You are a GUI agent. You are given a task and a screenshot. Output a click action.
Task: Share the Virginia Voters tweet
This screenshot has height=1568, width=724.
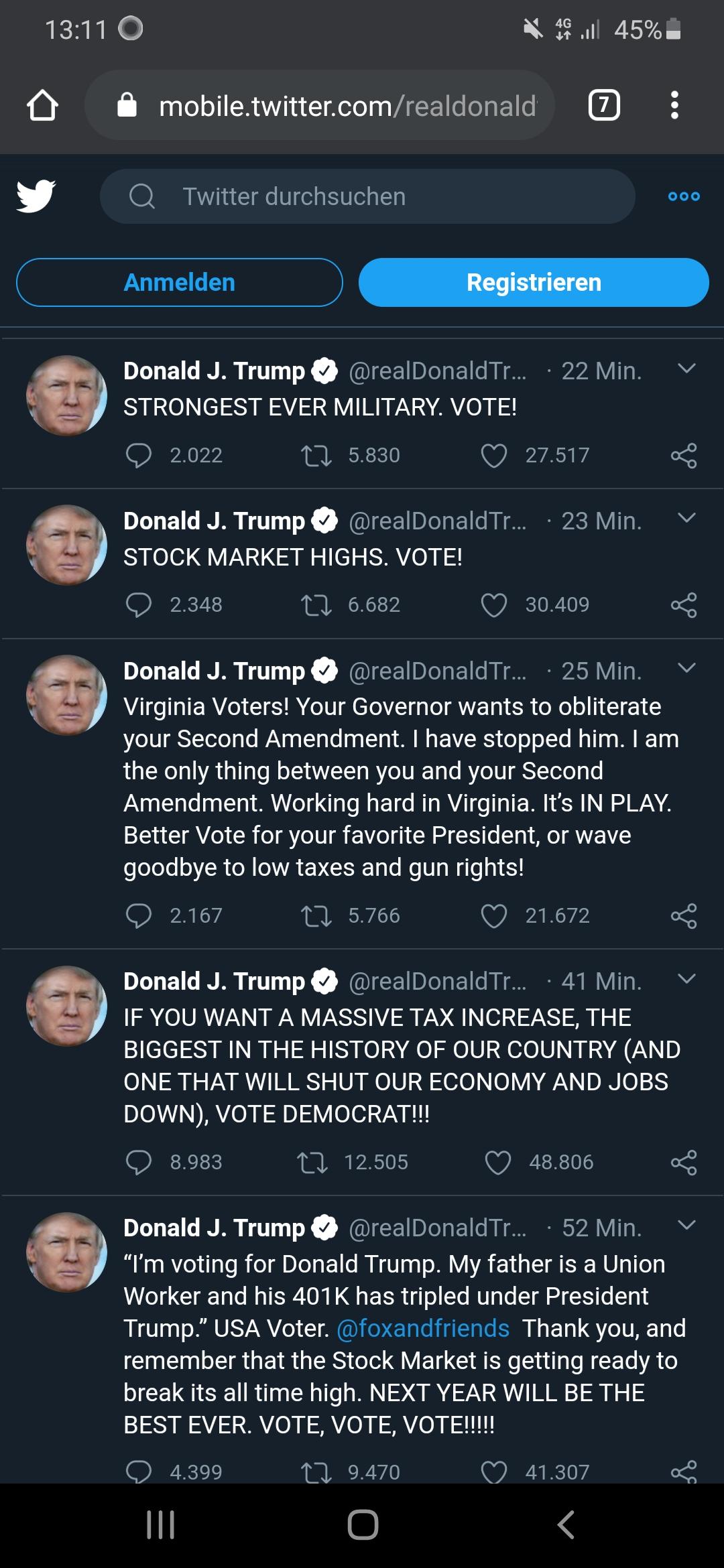684,916
